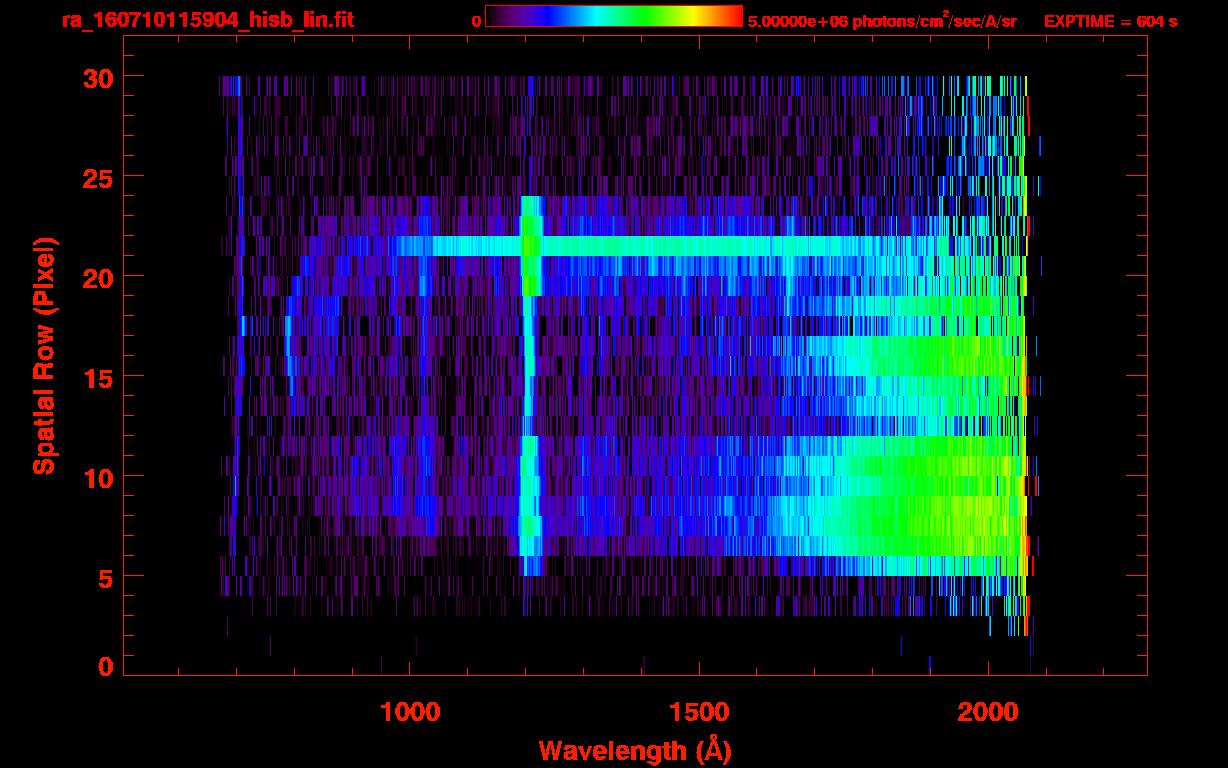Click the x-axis tick label 2000

coord(989,712)
